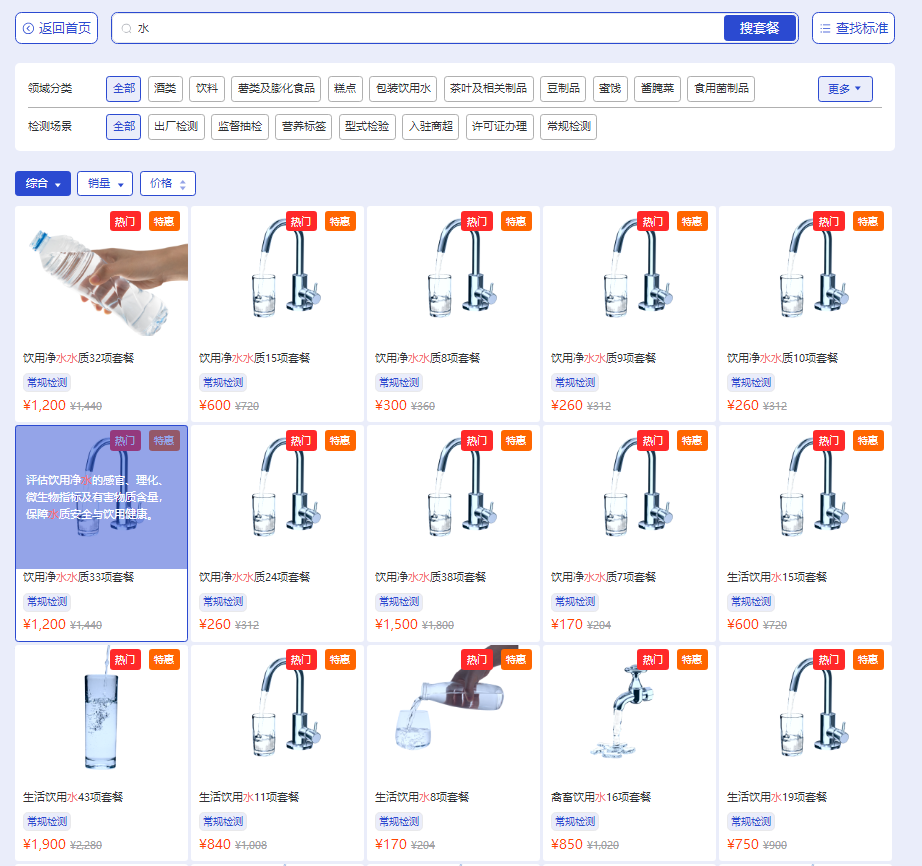This screenshot has width=922, height=866.
Task: Expand the 更多 categories dropdown
Action: click(845, 89)
